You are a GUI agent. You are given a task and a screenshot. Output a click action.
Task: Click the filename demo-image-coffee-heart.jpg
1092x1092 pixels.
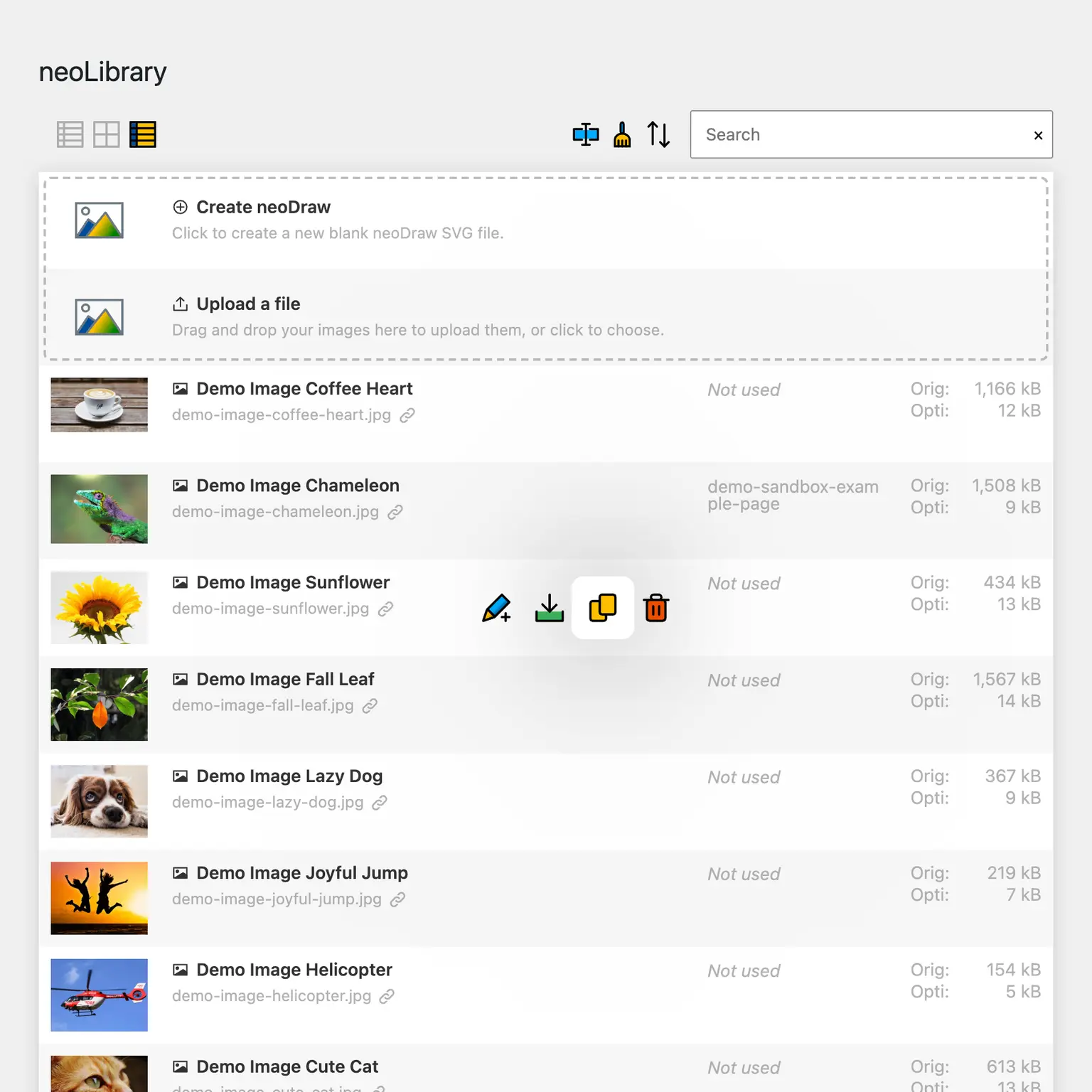(x=282, y=415)
